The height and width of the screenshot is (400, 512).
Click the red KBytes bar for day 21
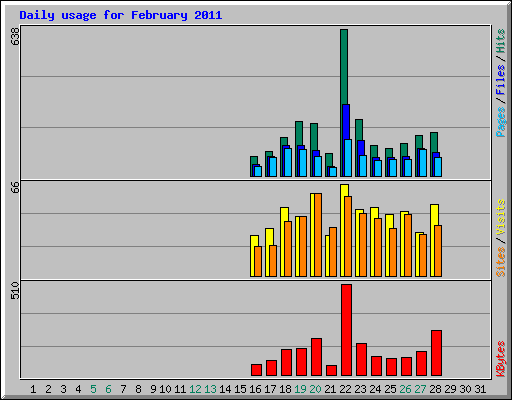pyautogui.click(x=331, y=371)
